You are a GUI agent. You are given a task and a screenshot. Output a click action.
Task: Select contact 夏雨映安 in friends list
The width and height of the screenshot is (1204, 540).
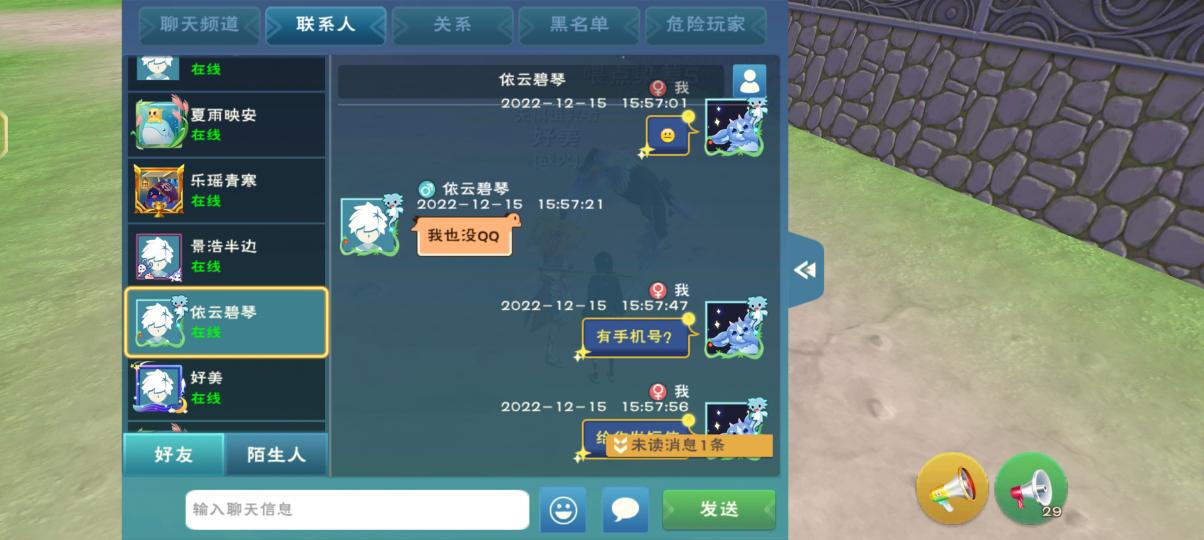pyautogui.click(x=226, y=124)
